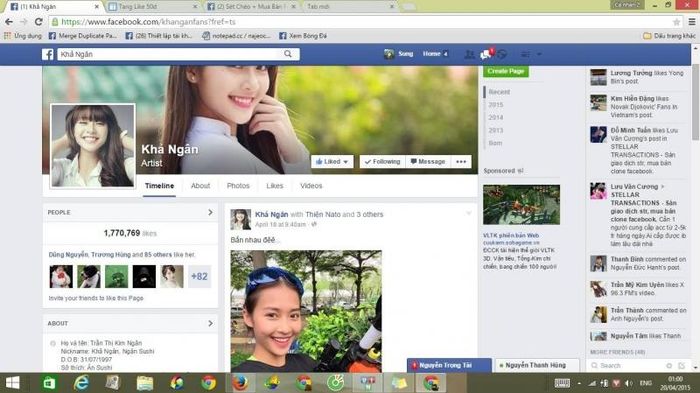Switch to the About tab
Image resolution: width=700 pixels, height=393 pixels.
(200, 186)
